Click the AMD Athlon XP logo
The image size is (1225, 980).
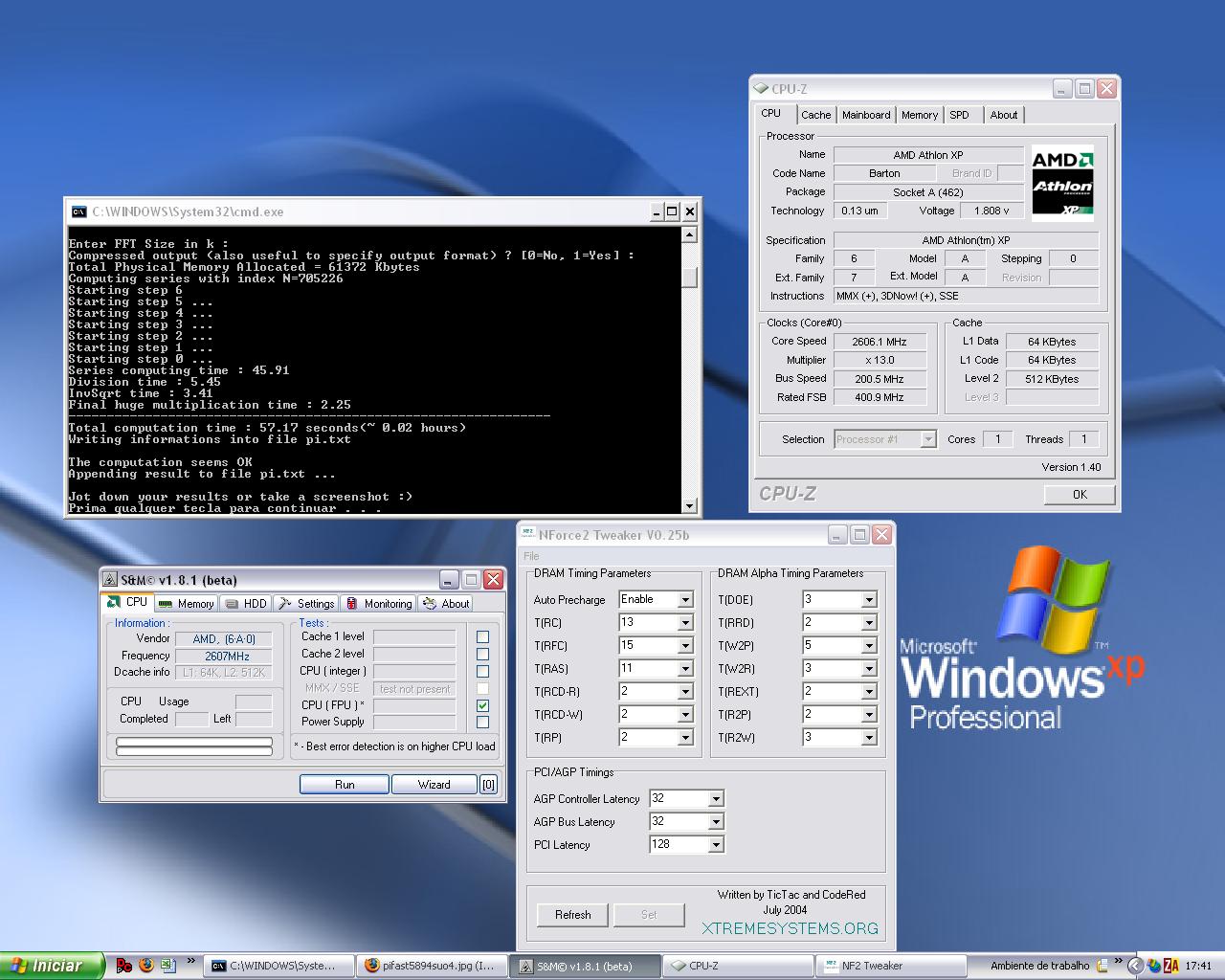tap(1062, 185)
